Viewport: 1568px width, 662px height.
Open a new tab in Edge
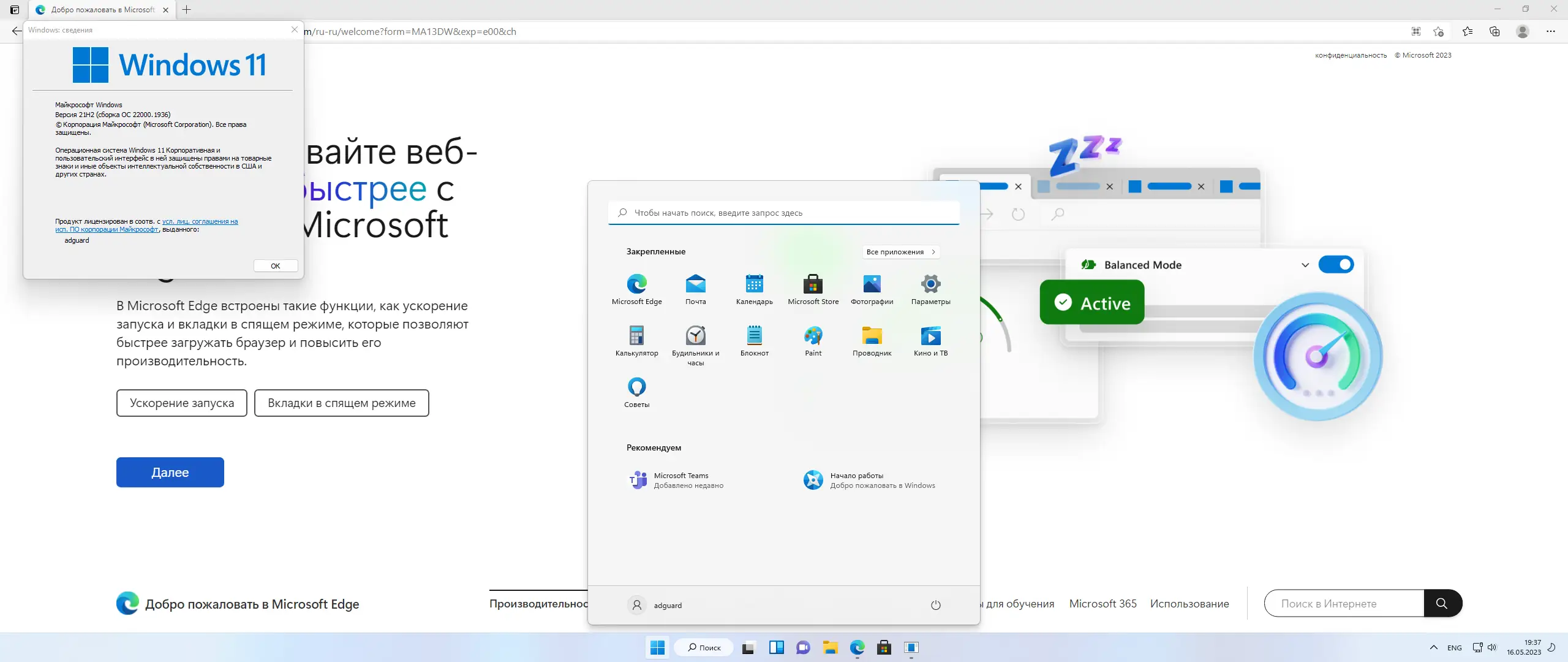pyautogui.click(x=187, y=9)
